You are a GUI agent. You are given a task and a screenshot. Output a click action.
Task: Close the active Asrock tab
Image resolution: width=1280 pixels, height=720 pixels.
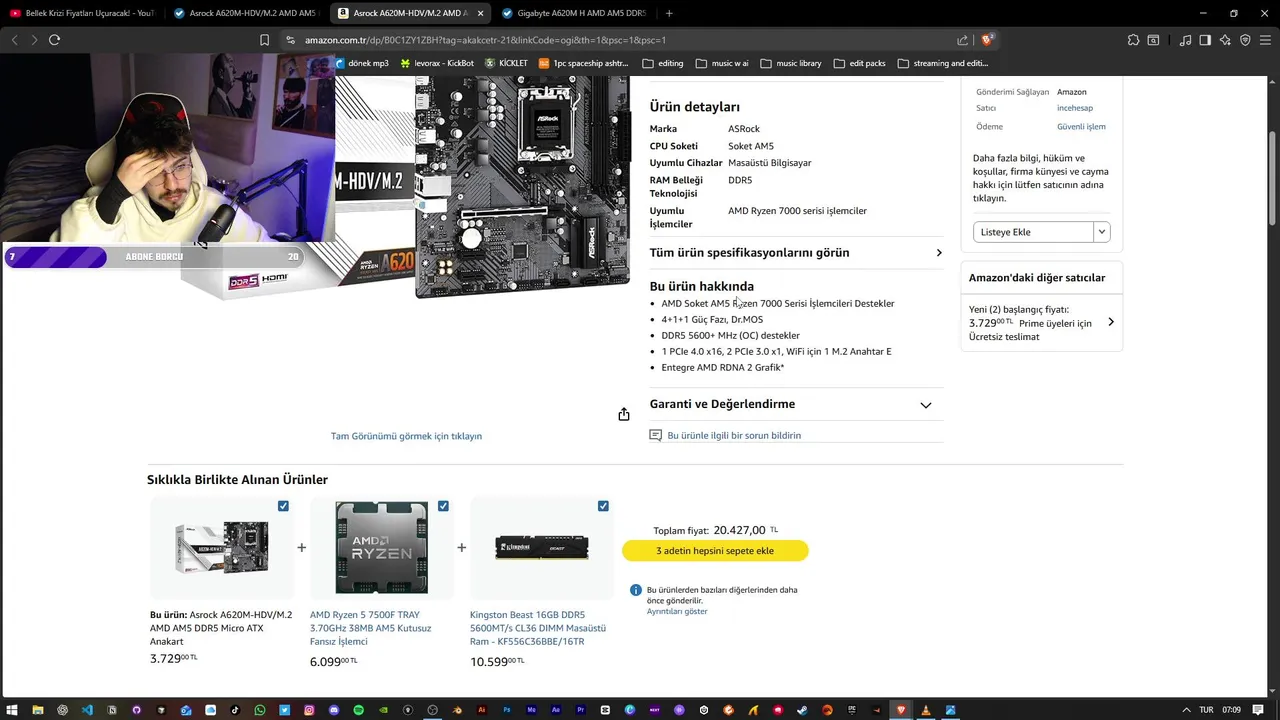coord(480,13)
